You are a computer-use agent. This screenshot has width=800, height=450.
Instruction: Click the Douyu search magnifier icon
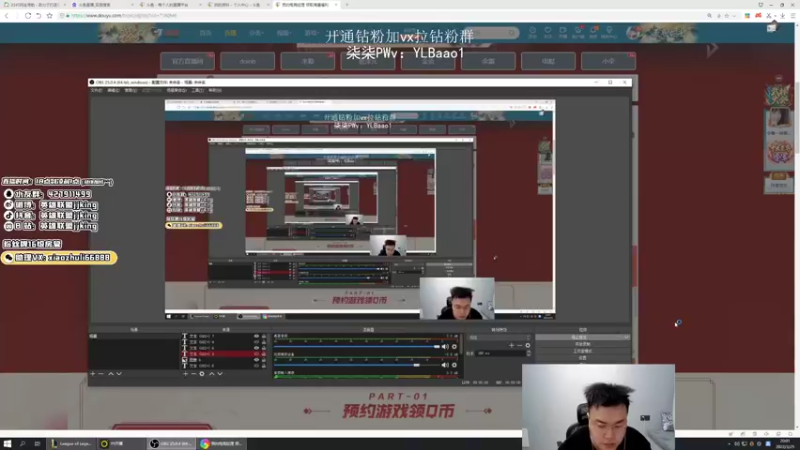click(x=512, y=33)
